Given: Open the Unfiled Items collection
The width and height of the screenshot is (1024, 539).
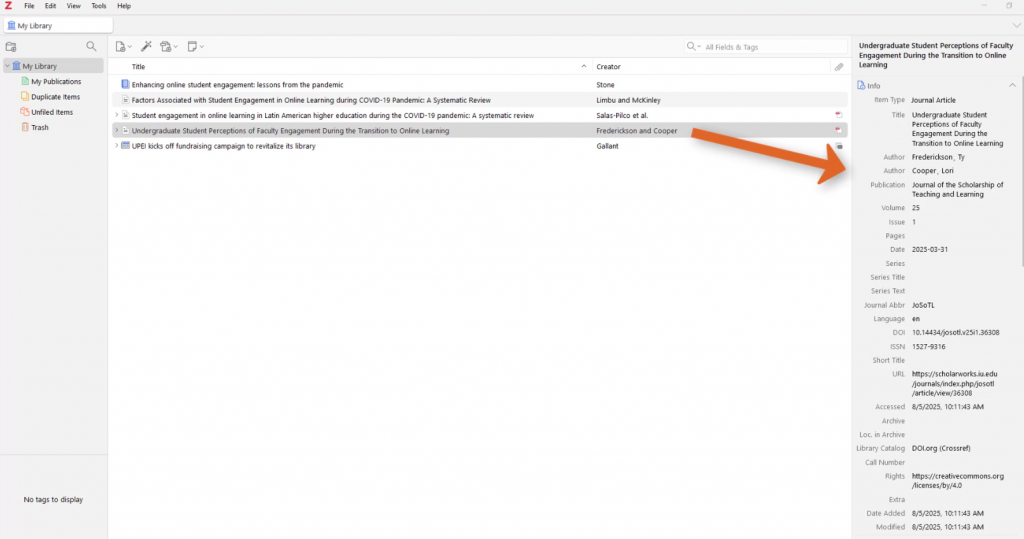Looking at the screenshot, I should (x=51, y=112).
